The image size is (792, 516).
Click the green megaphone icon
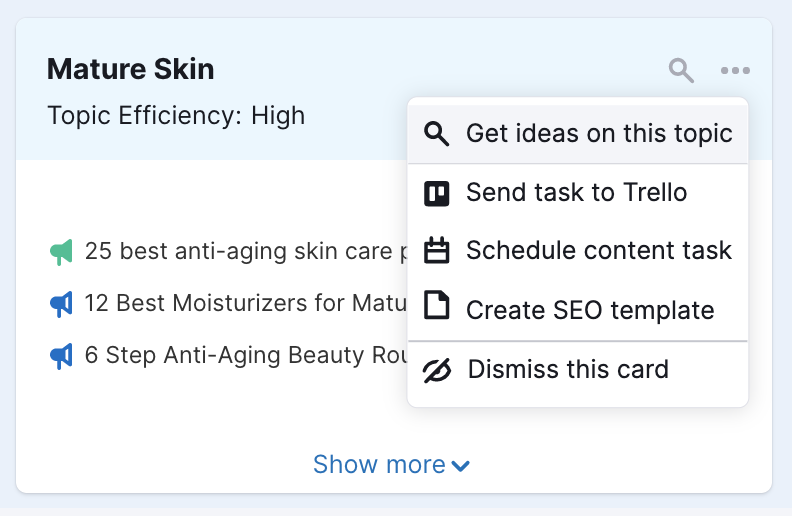[x=61, y=252]
